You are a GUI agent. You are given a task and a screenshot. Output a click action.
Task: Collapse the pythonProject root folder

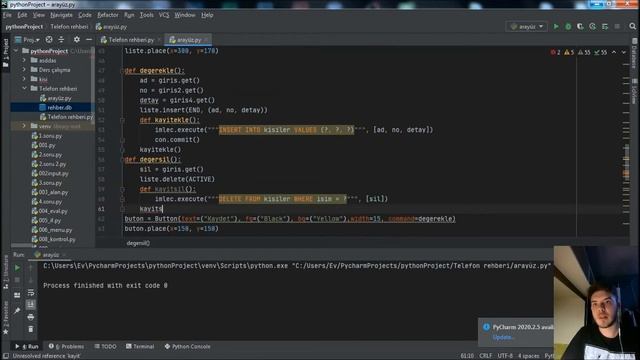(x=16, y=51)
